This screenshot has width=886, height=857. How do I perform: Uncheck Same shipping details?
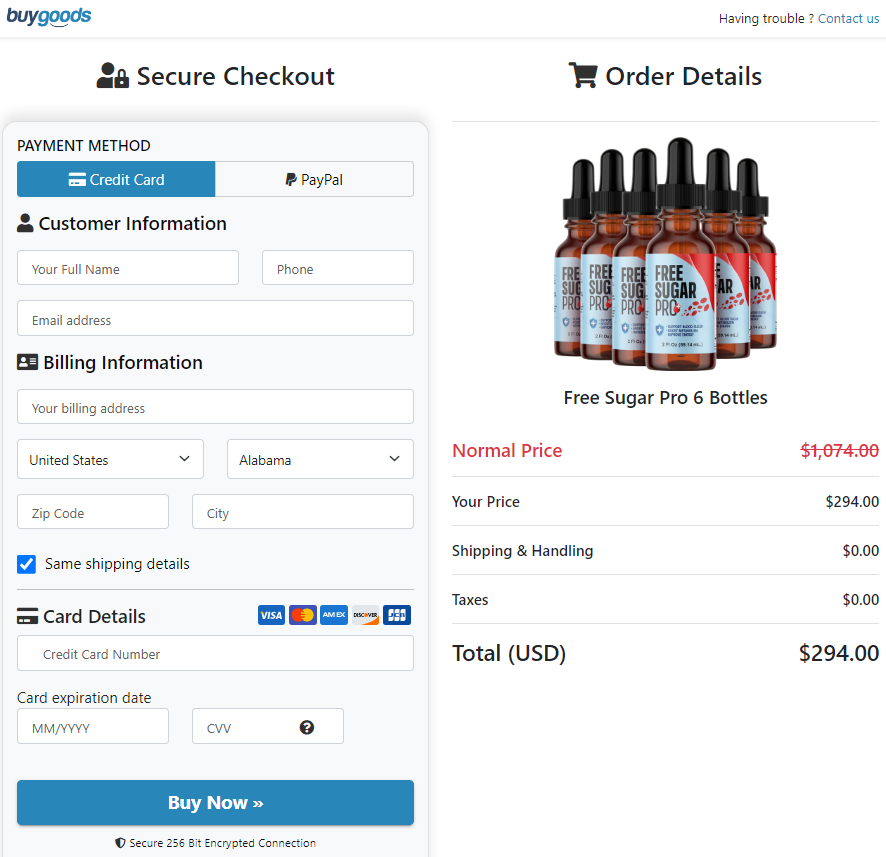pos(26,564)
